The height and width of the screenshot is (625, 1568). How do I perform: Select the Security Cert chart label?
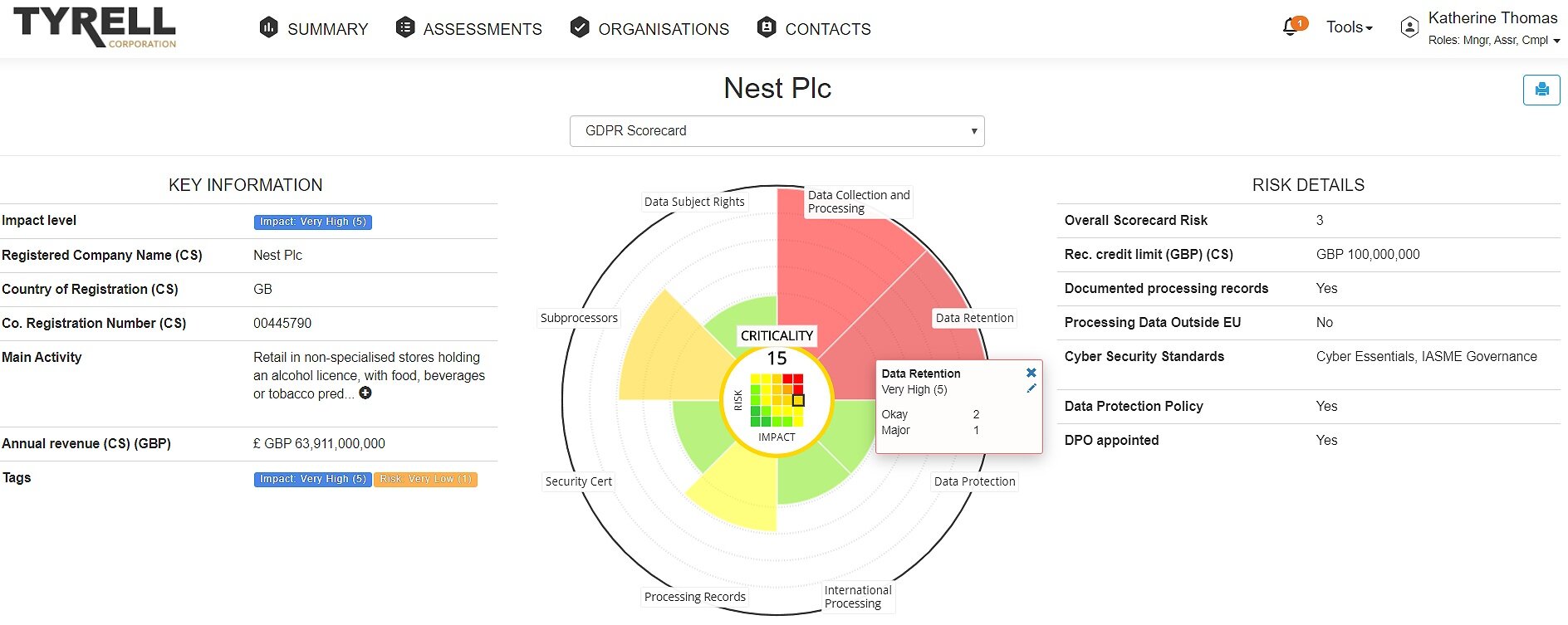[x=578, y=481]
